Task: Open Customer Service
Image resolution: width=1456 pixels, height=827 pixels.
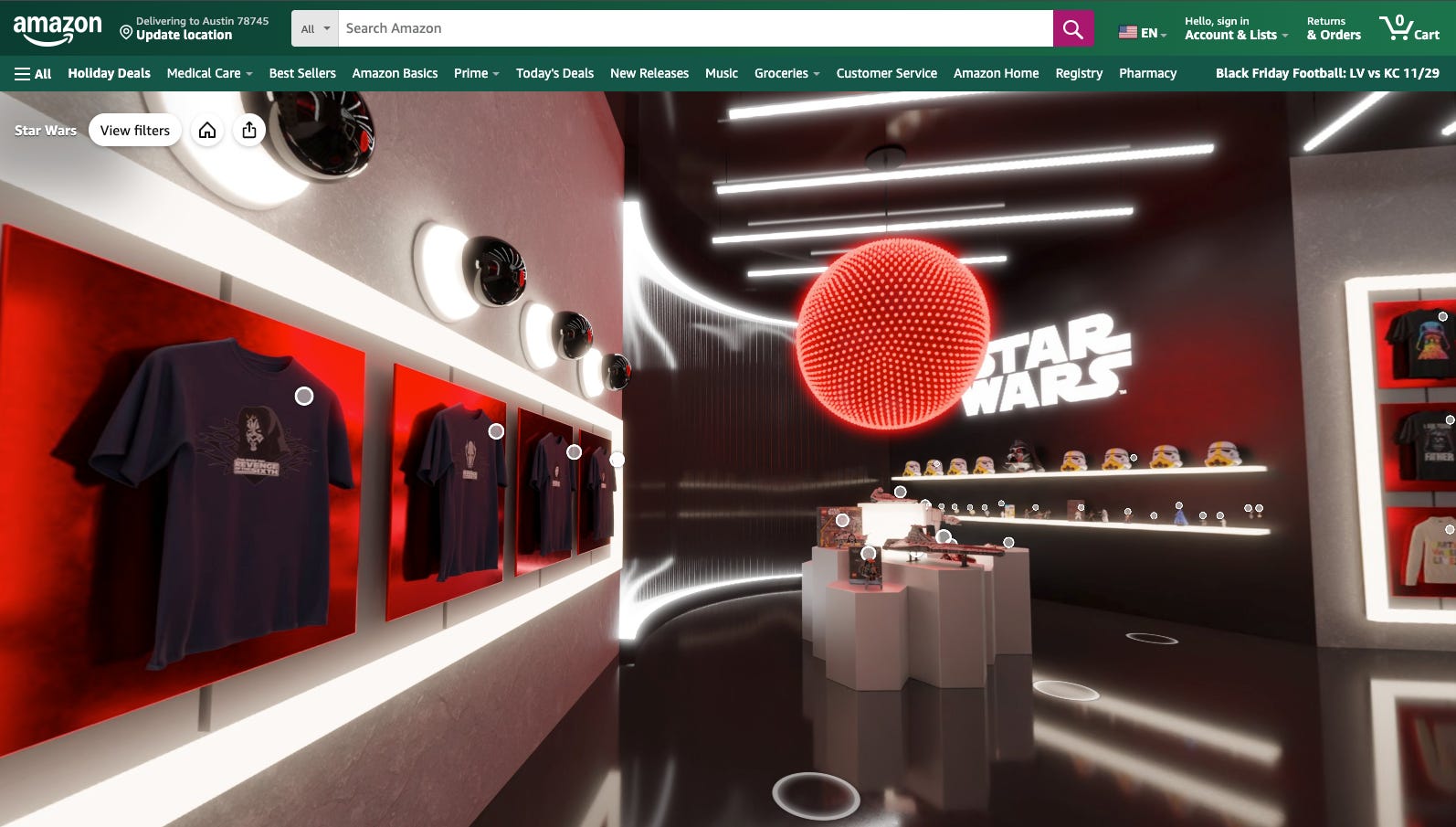Action: click(x=886, y=73)
